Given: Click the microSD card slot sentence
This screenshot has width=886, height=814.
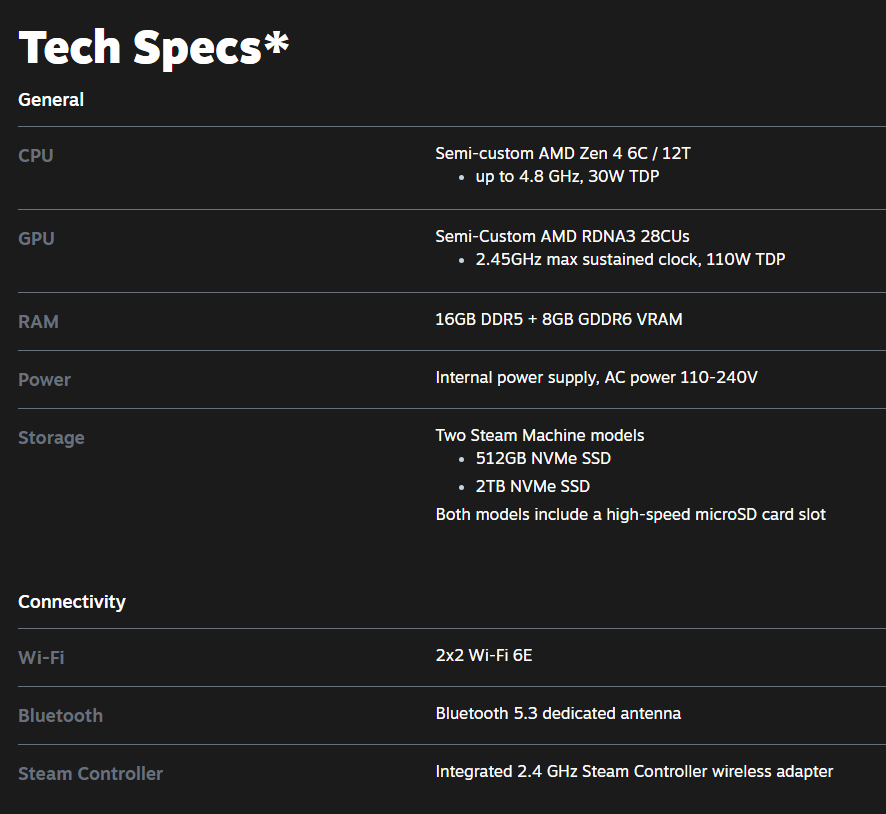Looking at the screenshot, I should (630, 515).
